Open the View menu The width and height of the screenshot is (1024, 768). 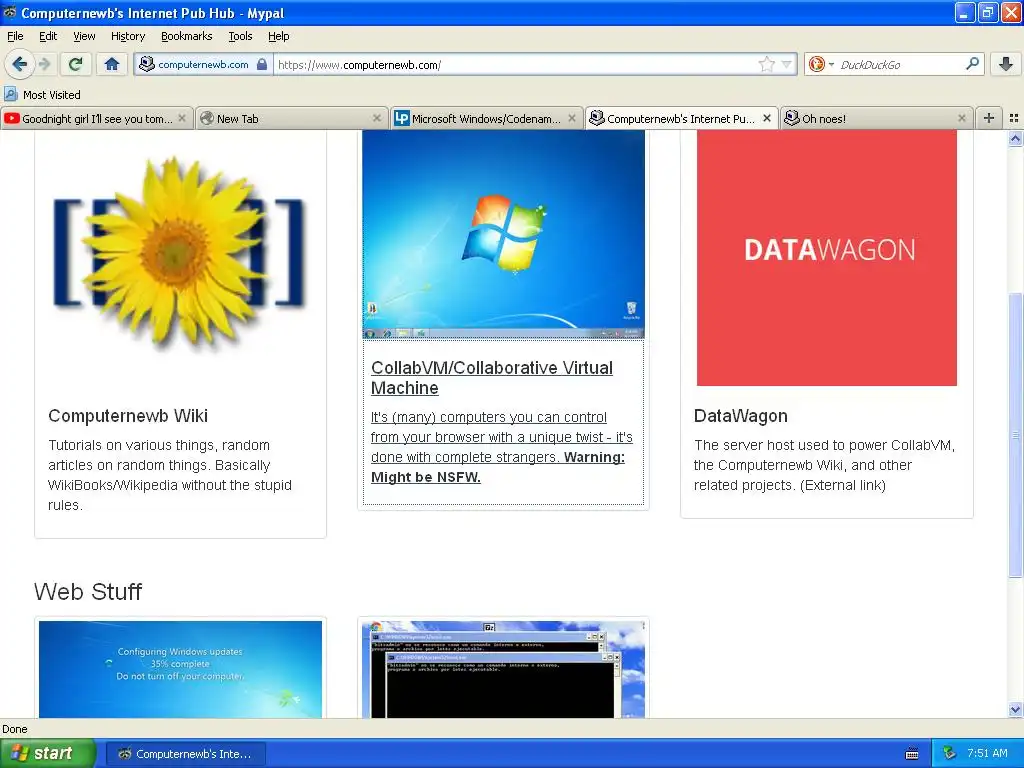[84, 36]
